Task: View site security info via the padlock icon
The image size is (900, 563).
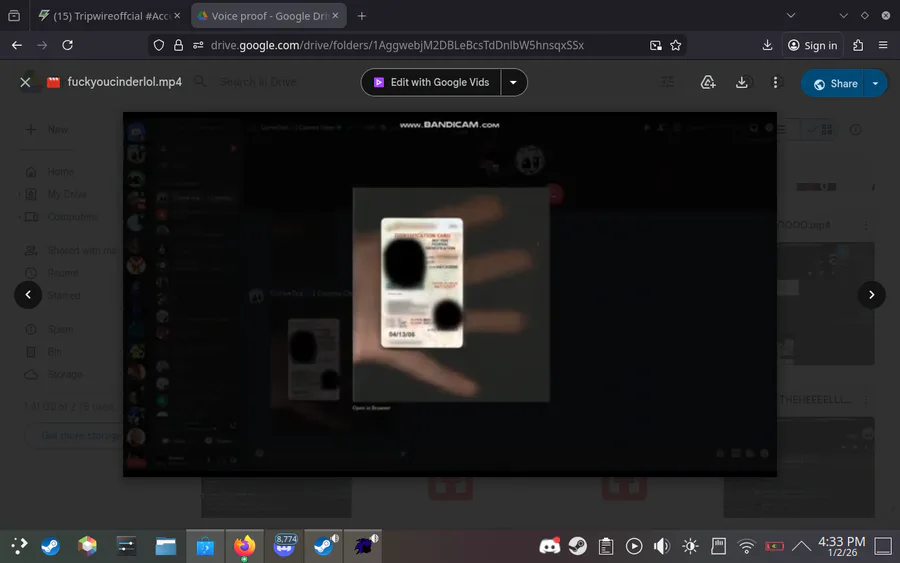Action: point(179,45)
